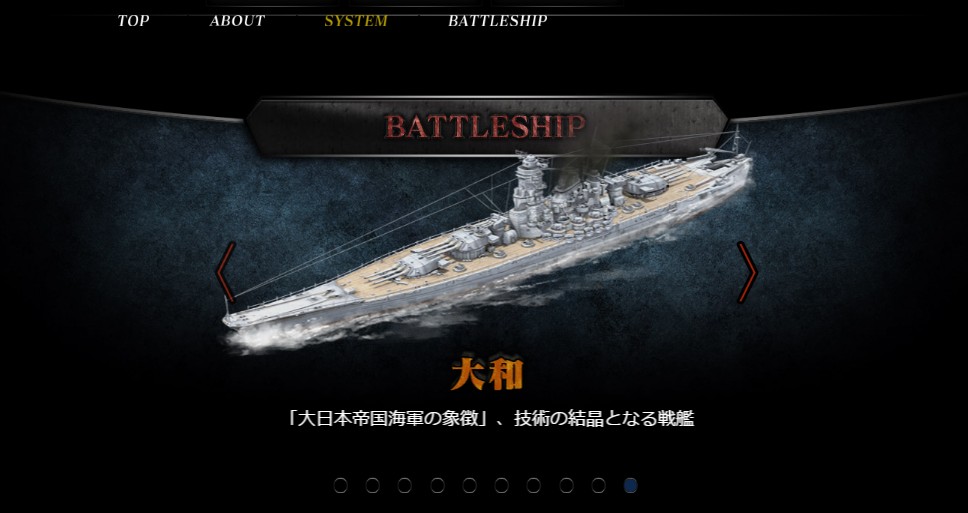The height and width of the screenshot is (513, 968).
Task: Click the active blue tenth slide dot
Action: tap(630, 486)
